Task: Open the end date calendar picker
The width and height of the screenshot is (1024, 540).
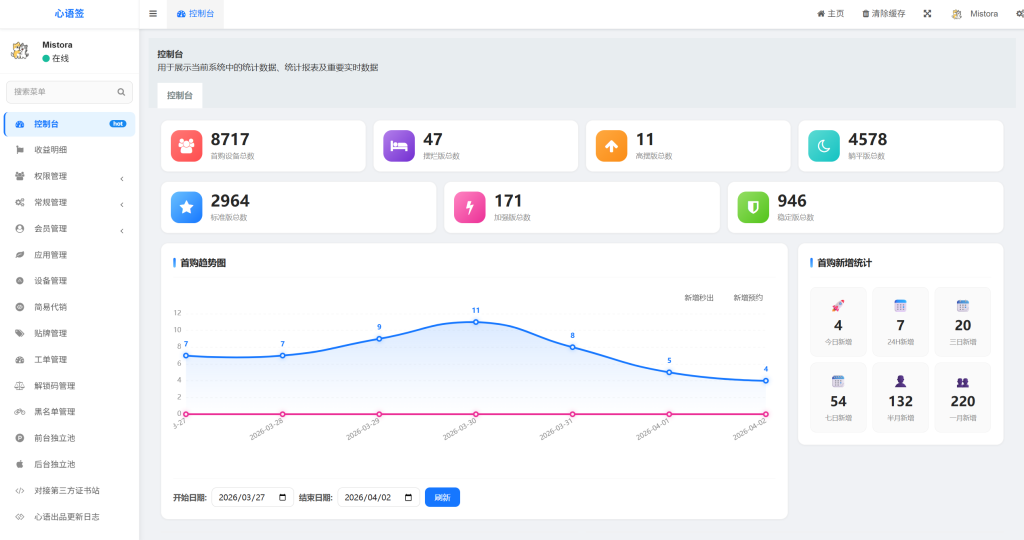Action: coord(409,498)
